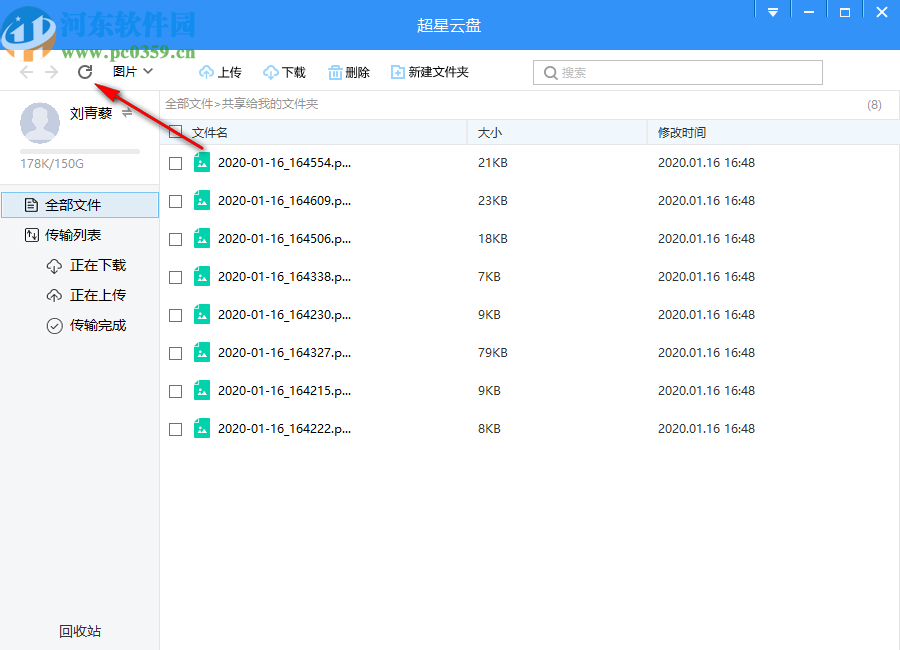Open the 图片 file type dropdown
Image resolution: width=900 pixels, height=650 pixels.
pos(131,71)
